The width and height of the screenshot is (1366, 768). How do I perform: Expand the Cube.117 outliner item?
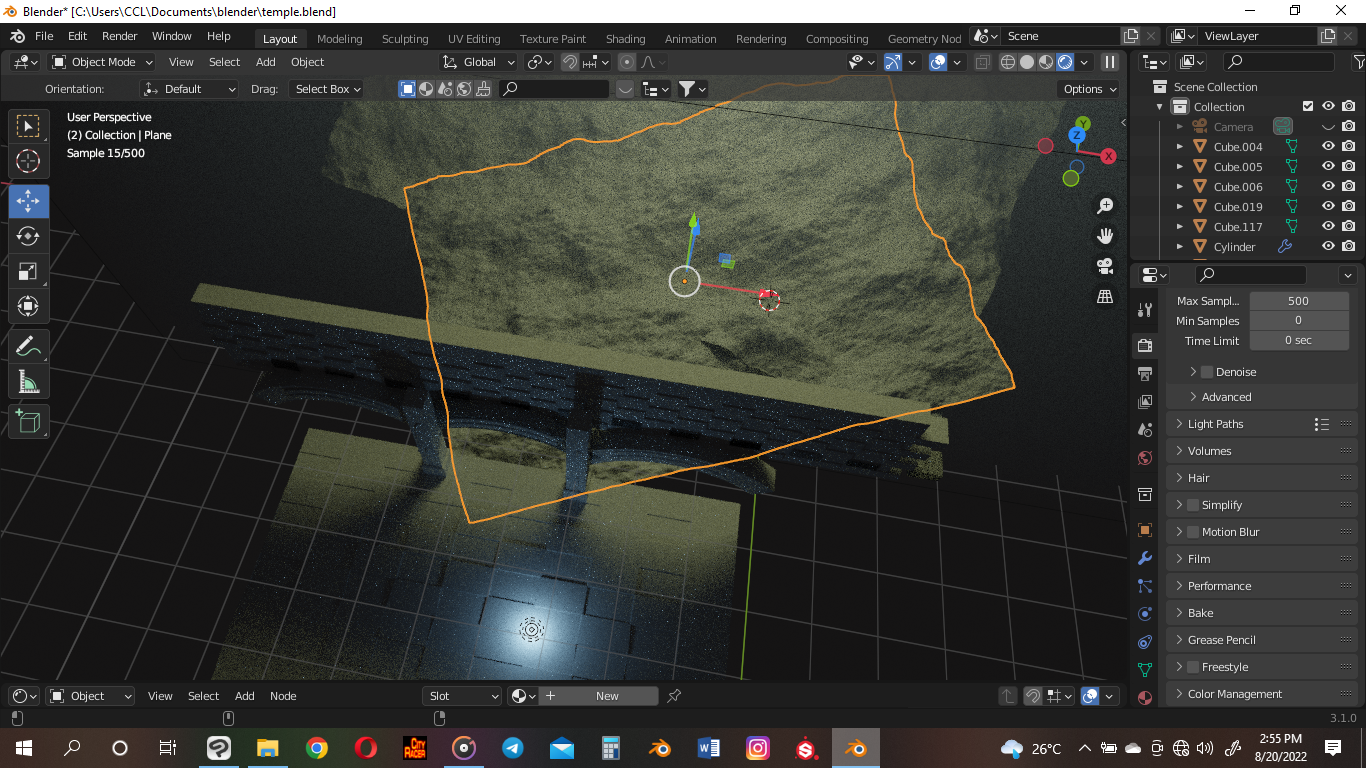point(1181,226)
